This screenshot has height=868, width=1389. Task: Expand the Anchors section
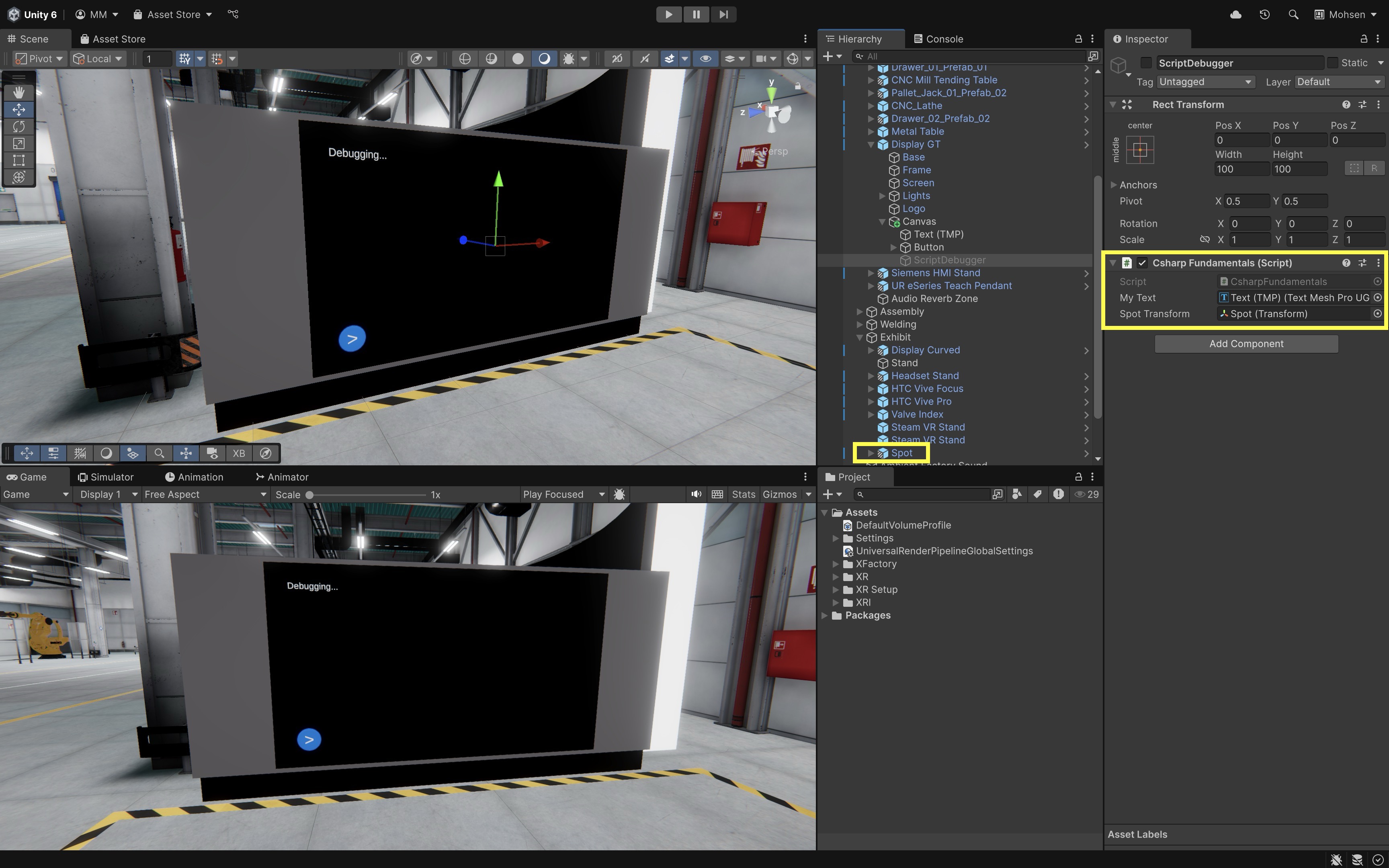coord(1114,185)
